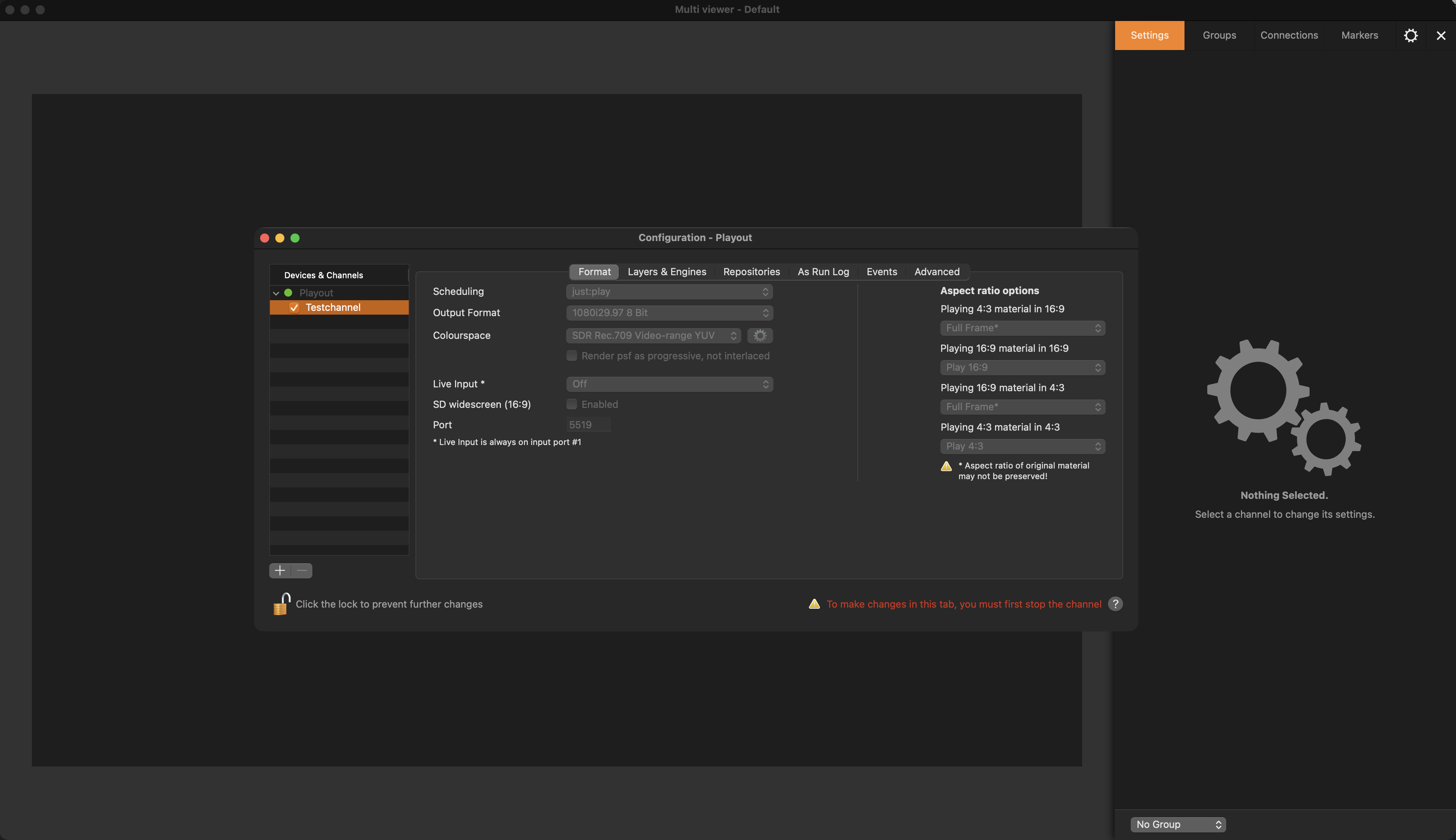Open multi viewer gear settings icon
Image resolution: width=1456 pixels, height=840 pixels.
[x=1410, y=36]
